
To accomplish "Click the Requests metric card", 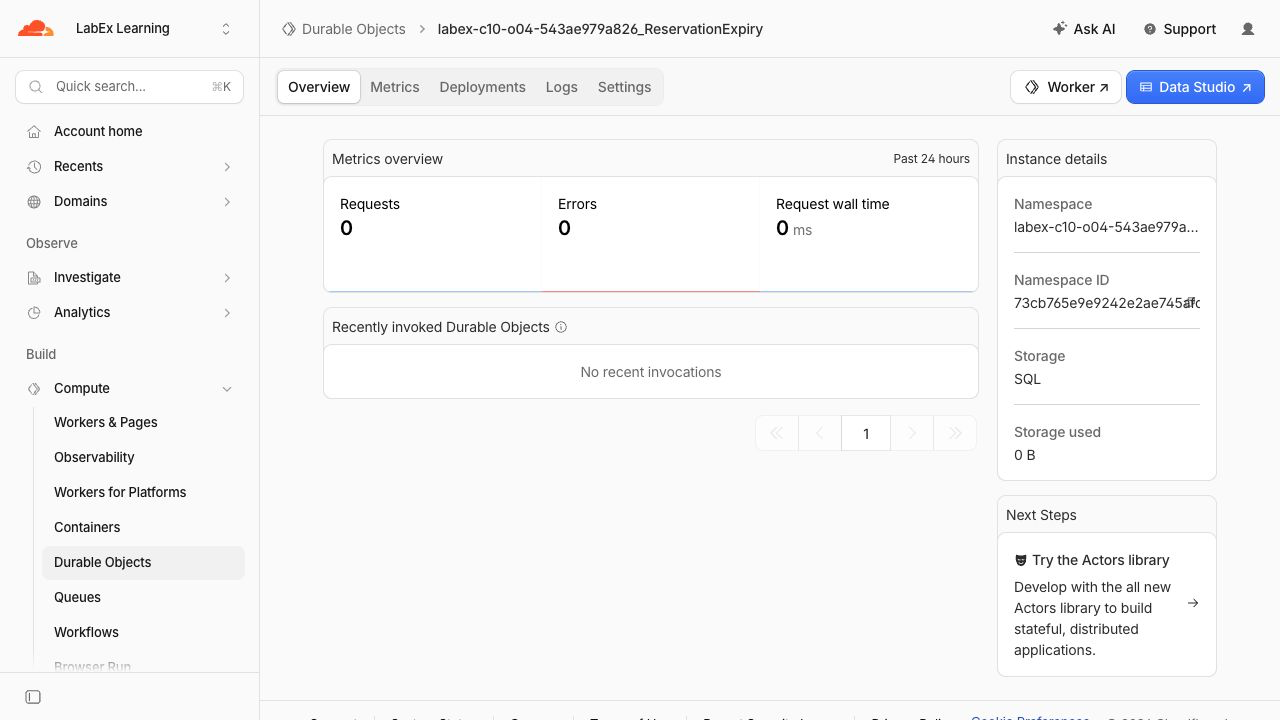I will click(432, 234).
